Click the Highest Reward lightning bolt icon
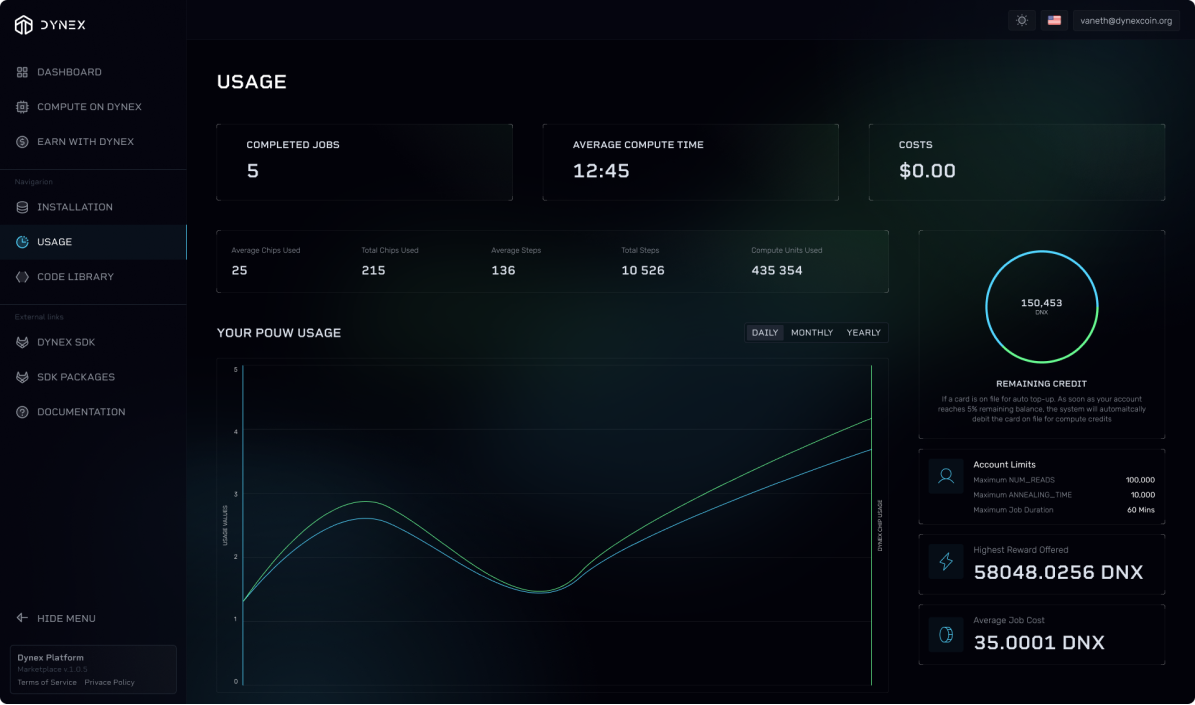Image resolution: width=1195 pixels, height=705 pixels. (946, 562)
